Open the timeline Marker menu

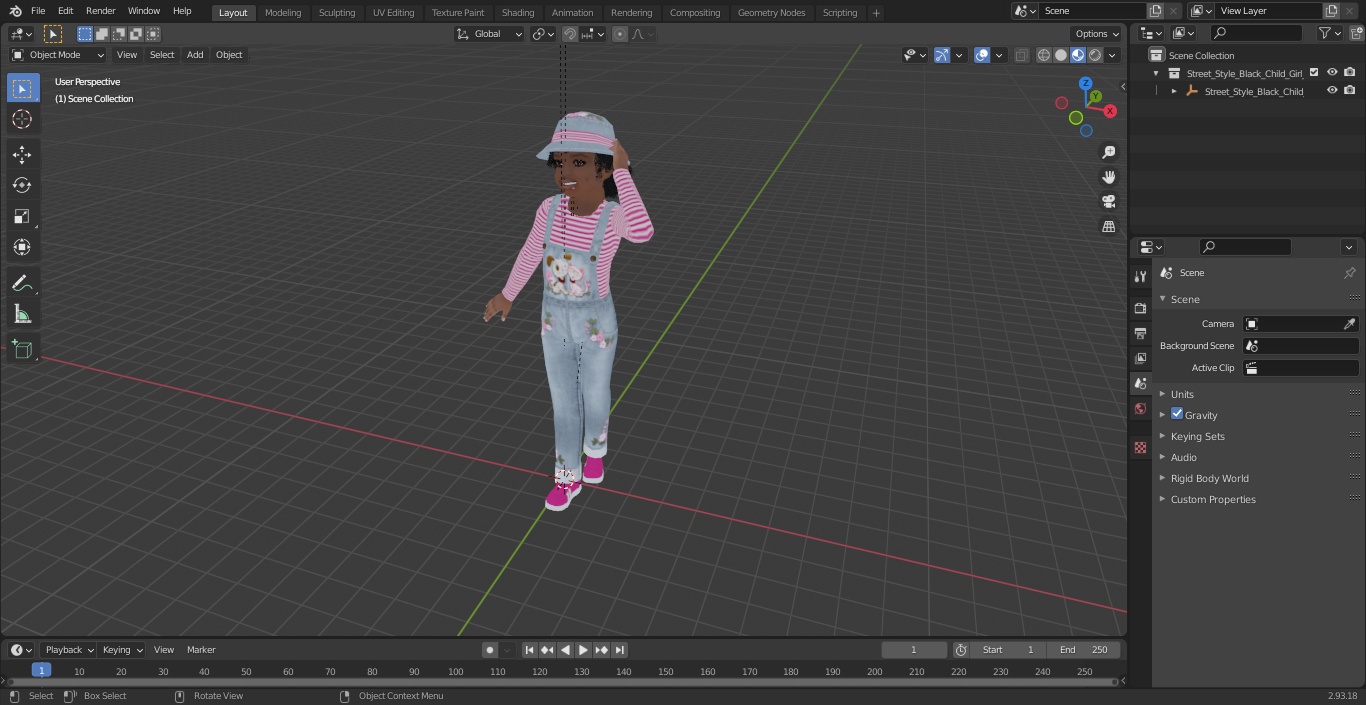201,650
